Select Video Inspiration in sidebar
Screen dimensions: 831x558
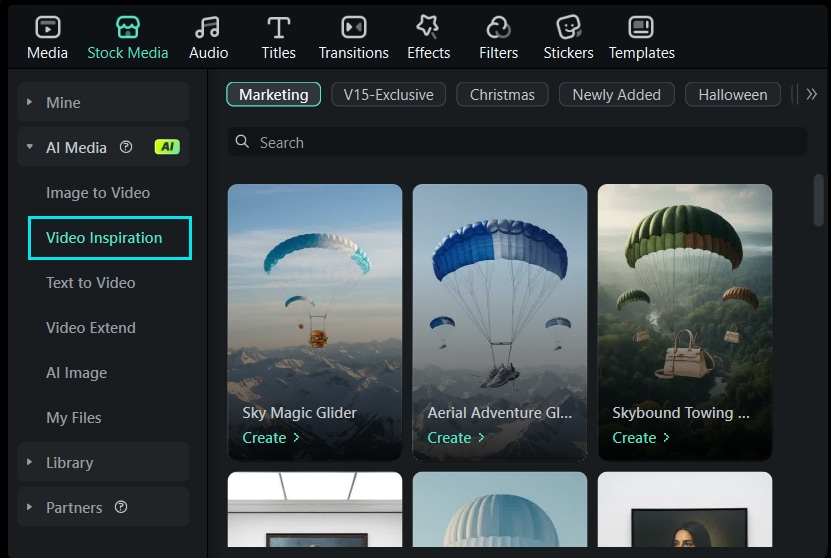[x=110, y=238]
